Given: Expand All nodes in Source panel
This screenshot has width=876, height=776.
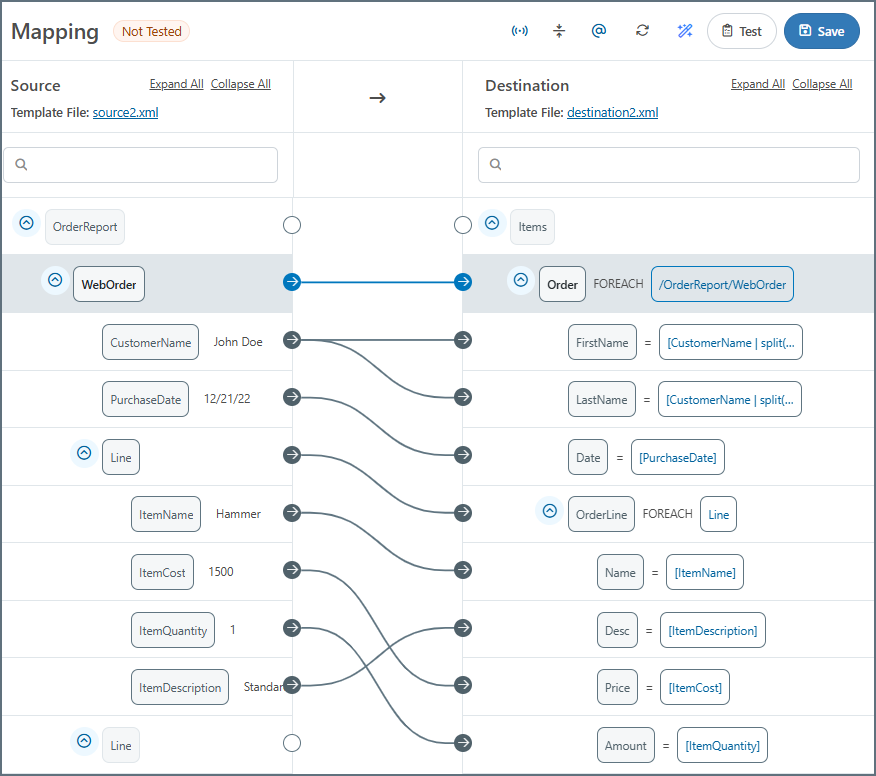Looking at the screenshot, I should pyautogui.click(x=176, y=84).
